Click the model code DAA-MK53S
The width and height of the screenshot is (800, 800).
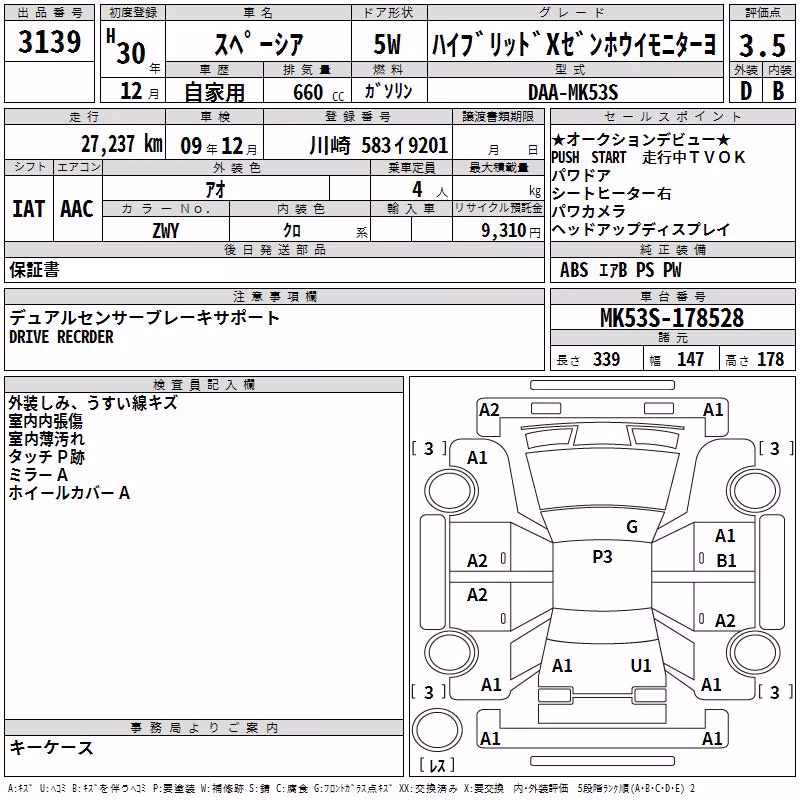click(x=573, y=92)
